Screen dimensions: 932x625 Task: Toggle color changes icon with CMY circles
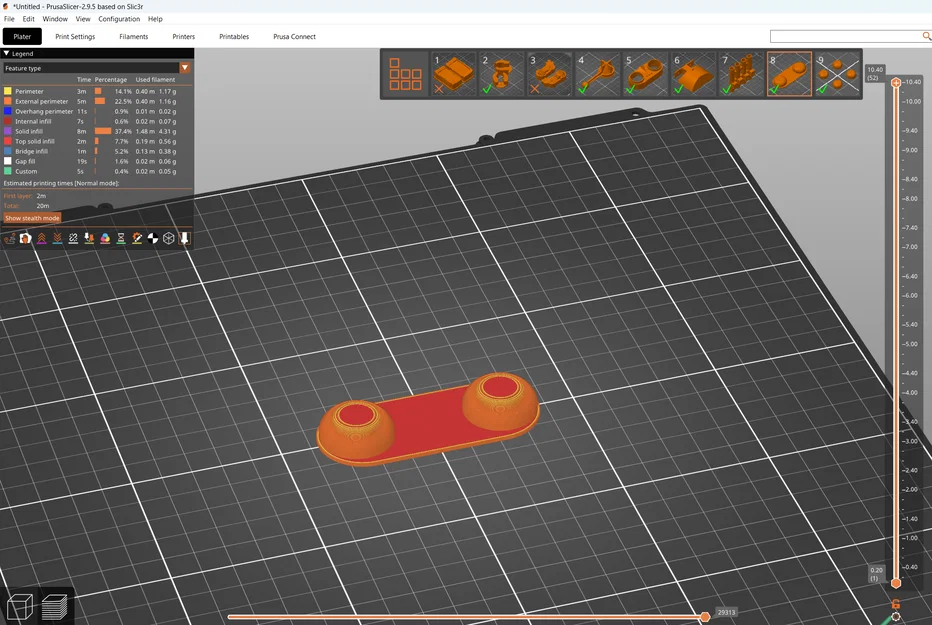(105, 238)
